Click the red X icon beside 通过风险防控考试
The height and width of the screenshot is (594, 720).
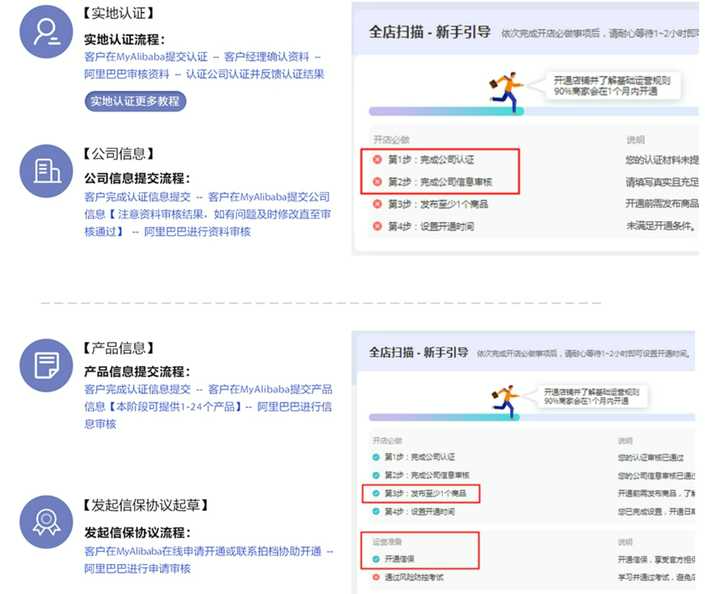[377, 577]
